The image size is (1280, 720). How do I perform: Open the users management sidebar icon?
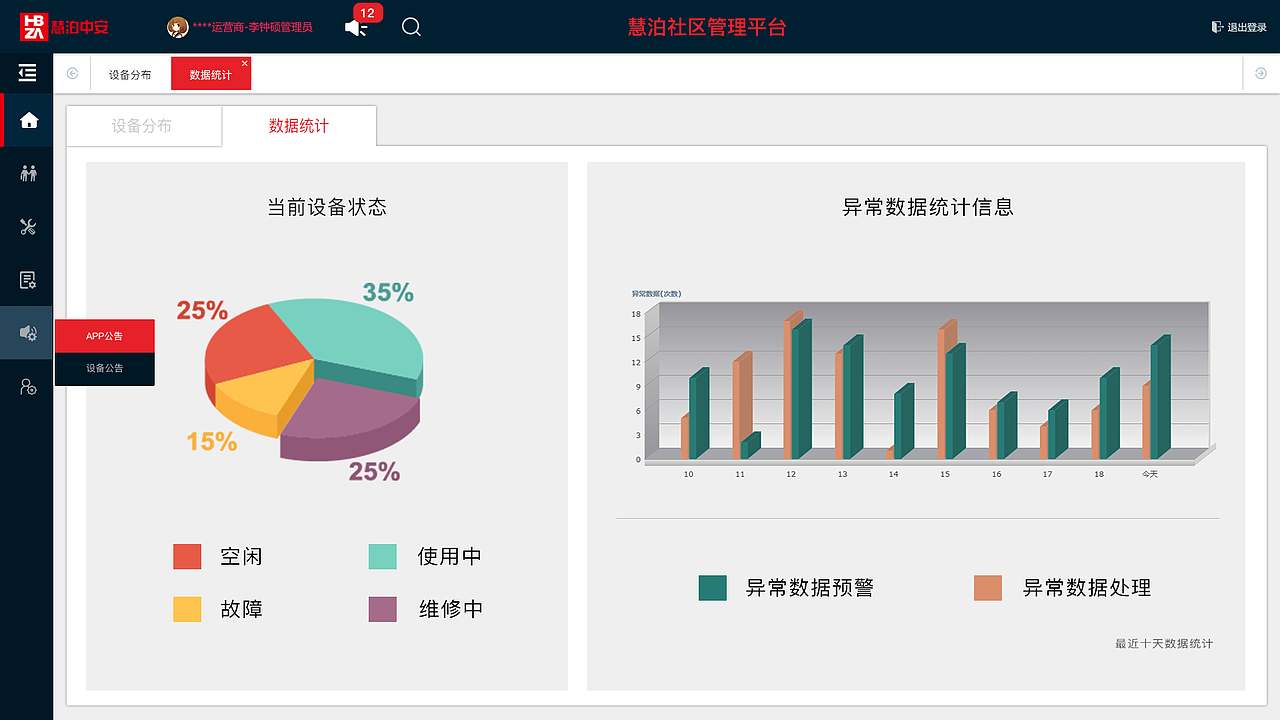click(27, 172)
